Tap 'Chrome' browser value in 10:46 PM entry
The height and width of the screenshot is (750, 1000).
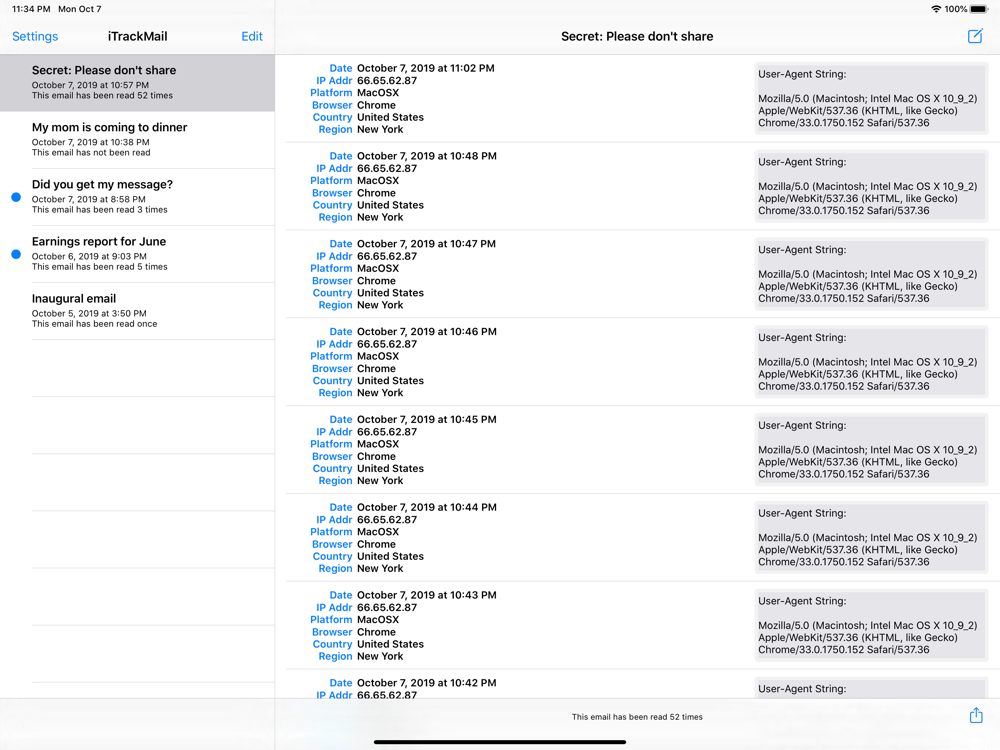376,369
